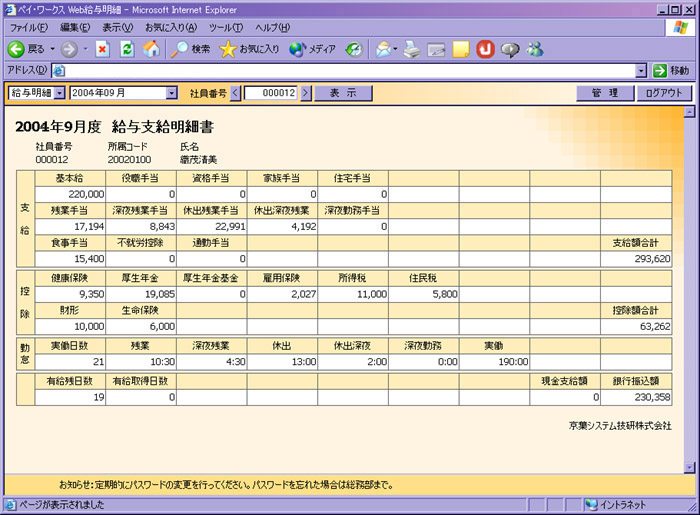
Task: Refresh the page with Refresh icon
Action: pos(127,48)
